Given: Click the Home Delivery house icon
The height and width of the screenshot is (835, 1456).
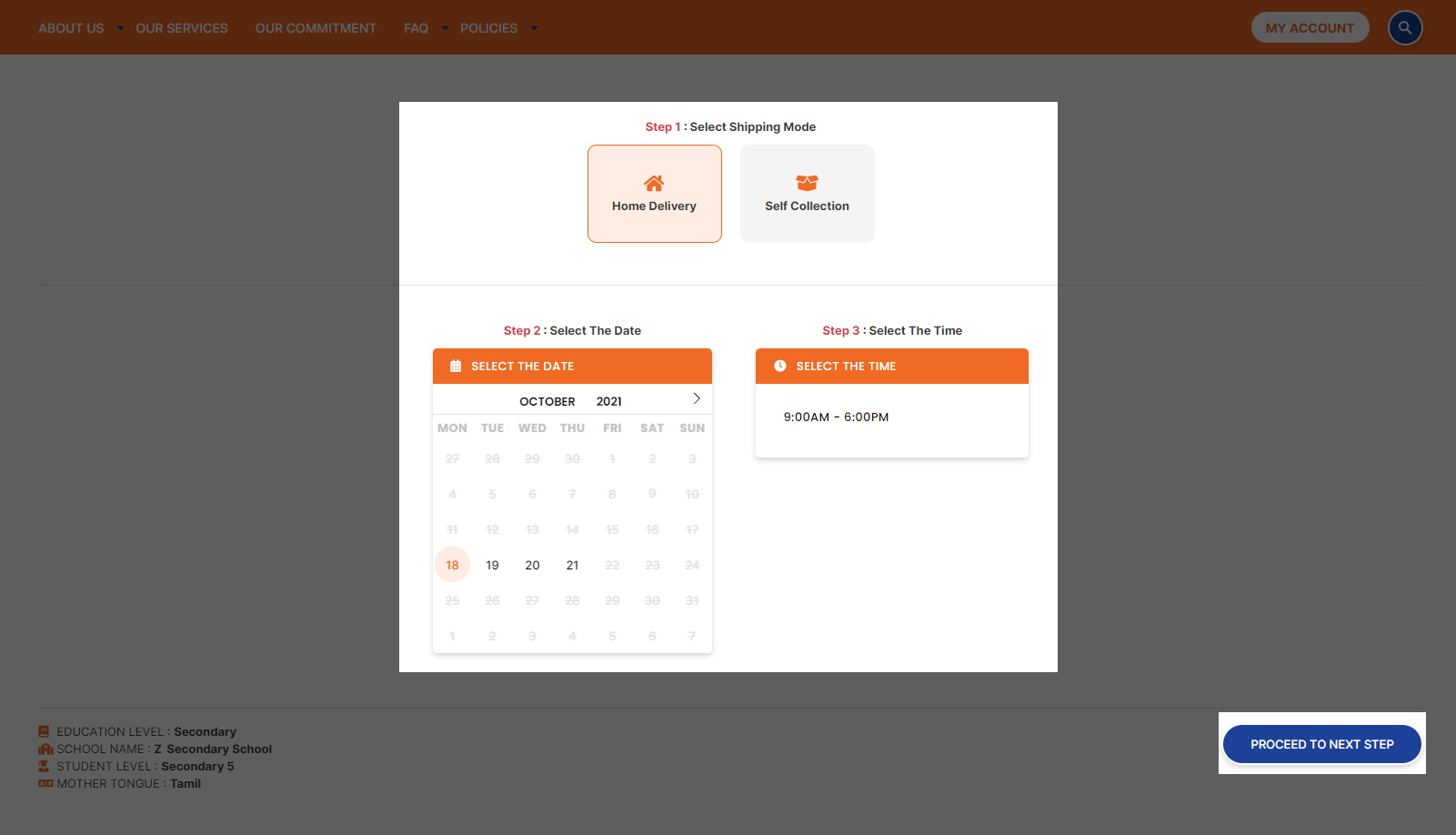Looking at the screenshot, I should click(x=654, y=183).
